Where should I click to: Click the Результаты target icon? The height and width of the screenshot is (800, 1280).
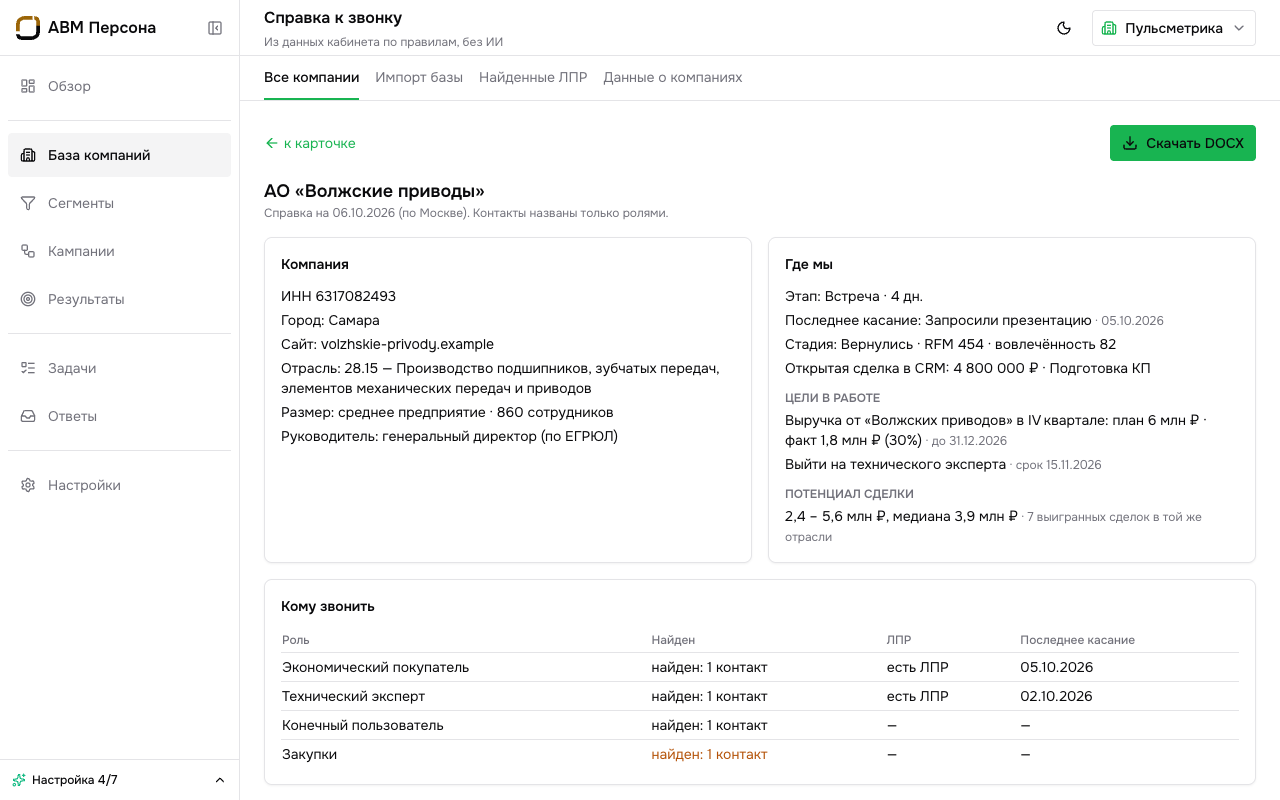click(x=28, y=299)
